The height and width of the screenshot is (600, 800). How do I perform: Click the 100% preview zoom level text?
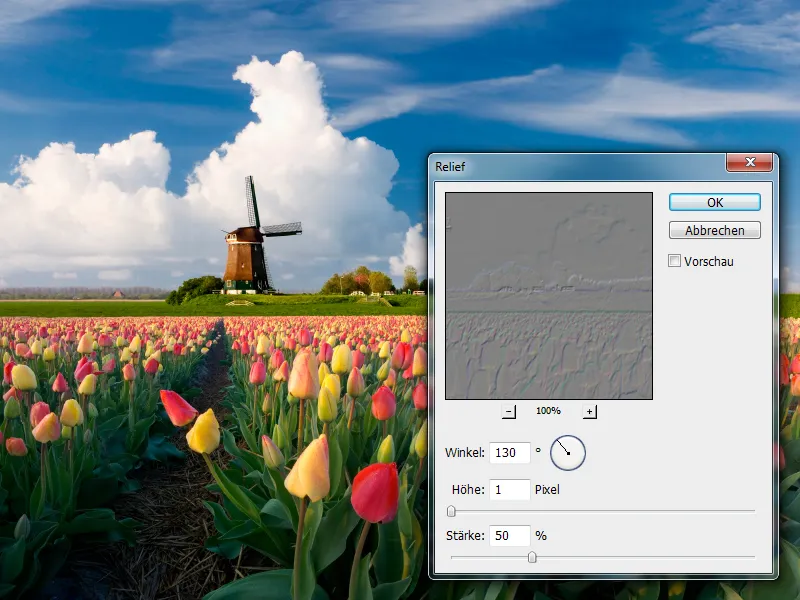[548, 411]
